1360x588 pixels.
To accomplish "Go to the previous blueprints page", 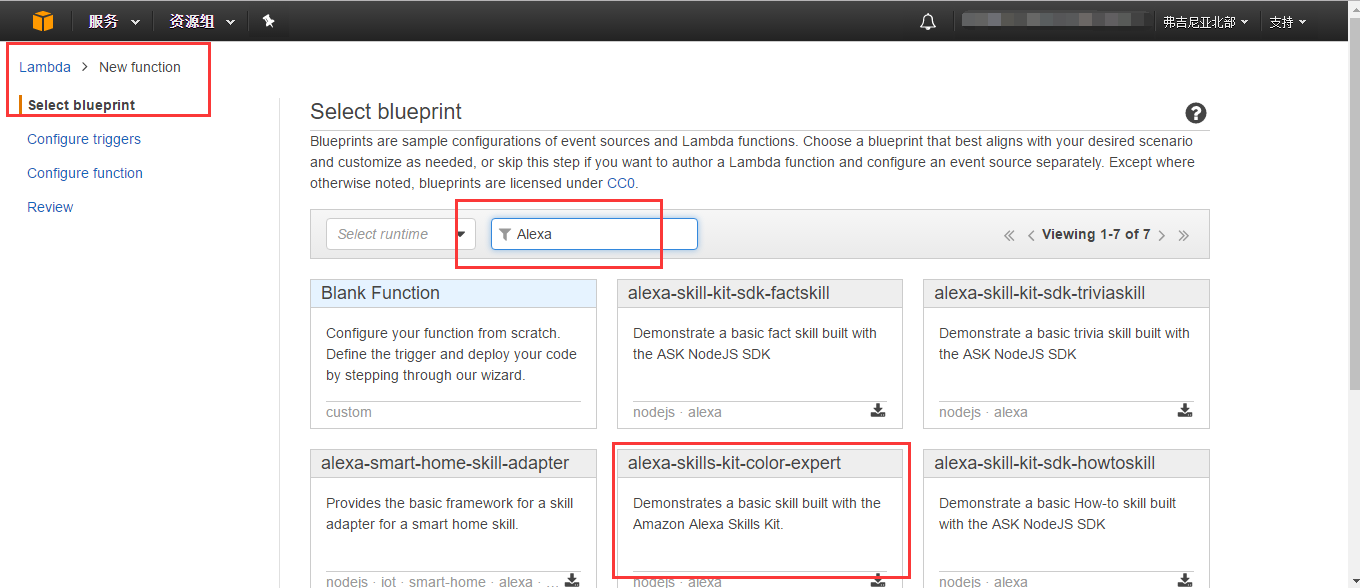I will [1031, 235].
